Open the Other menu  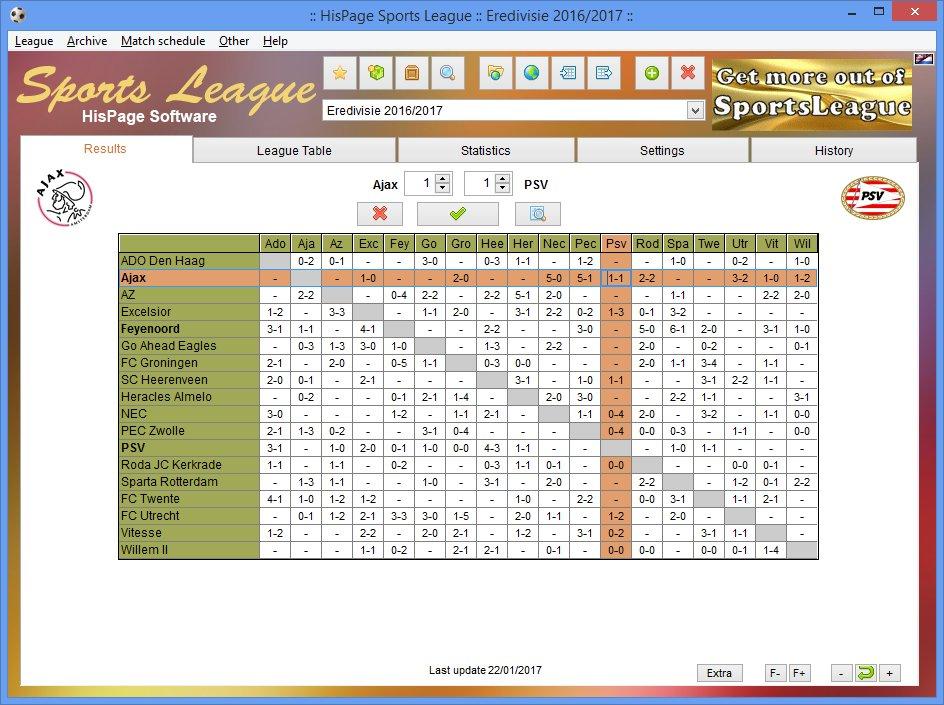tap(234, 41)
